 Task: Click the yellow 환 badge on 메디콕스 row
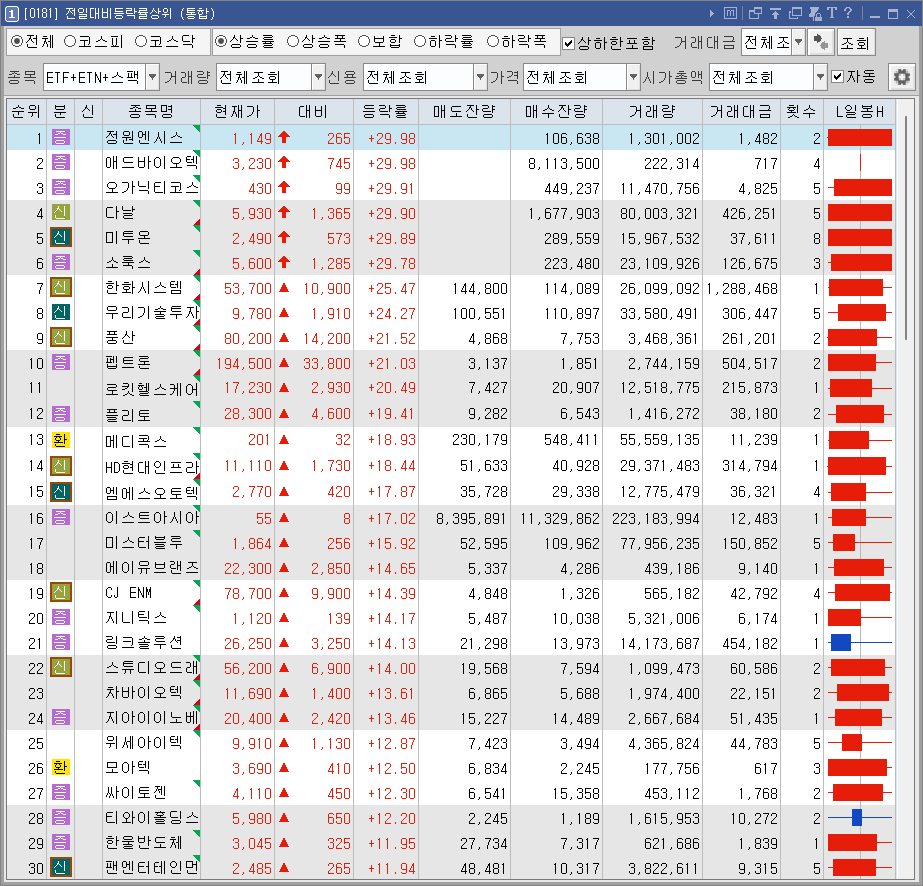coord(60,440)
